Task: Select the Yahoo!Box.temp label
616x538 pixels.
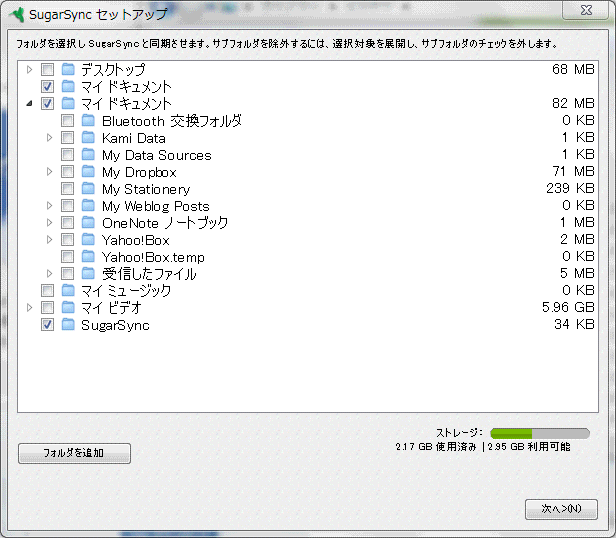Action: click(x=153, y=257)
